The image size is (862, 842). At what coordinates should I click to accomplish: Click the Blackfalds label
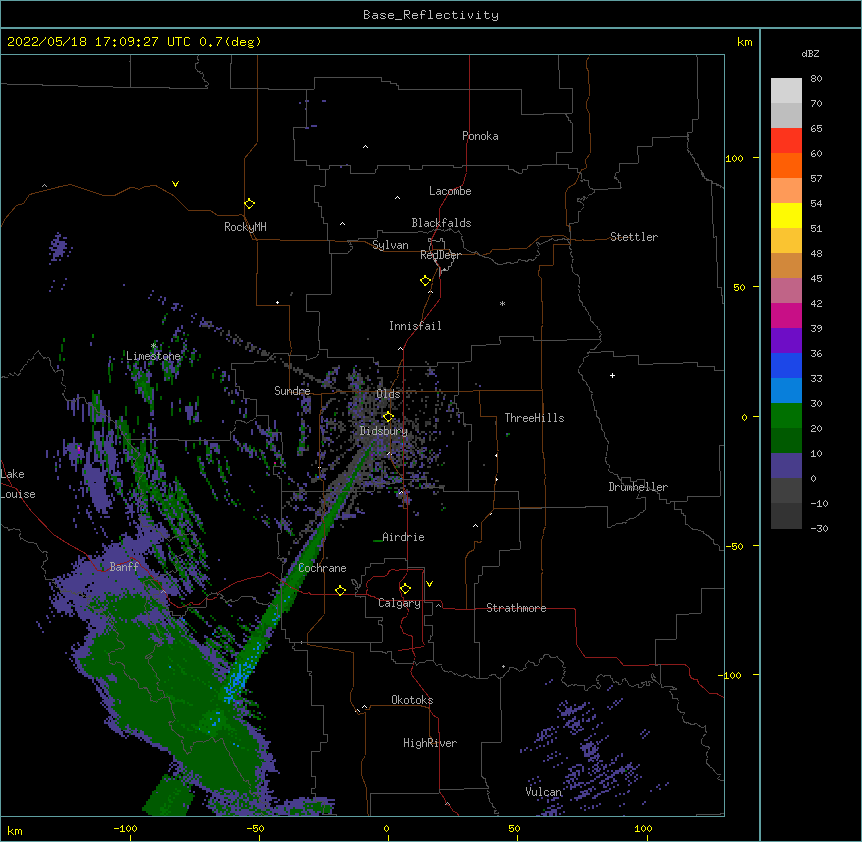click(441, 223)
